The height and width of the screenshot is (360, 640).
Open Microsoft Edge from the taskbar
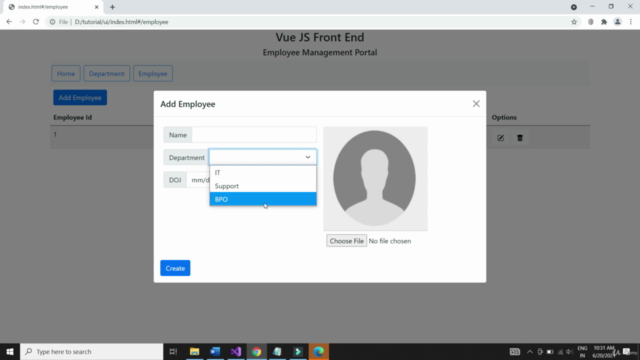point(319,351)
